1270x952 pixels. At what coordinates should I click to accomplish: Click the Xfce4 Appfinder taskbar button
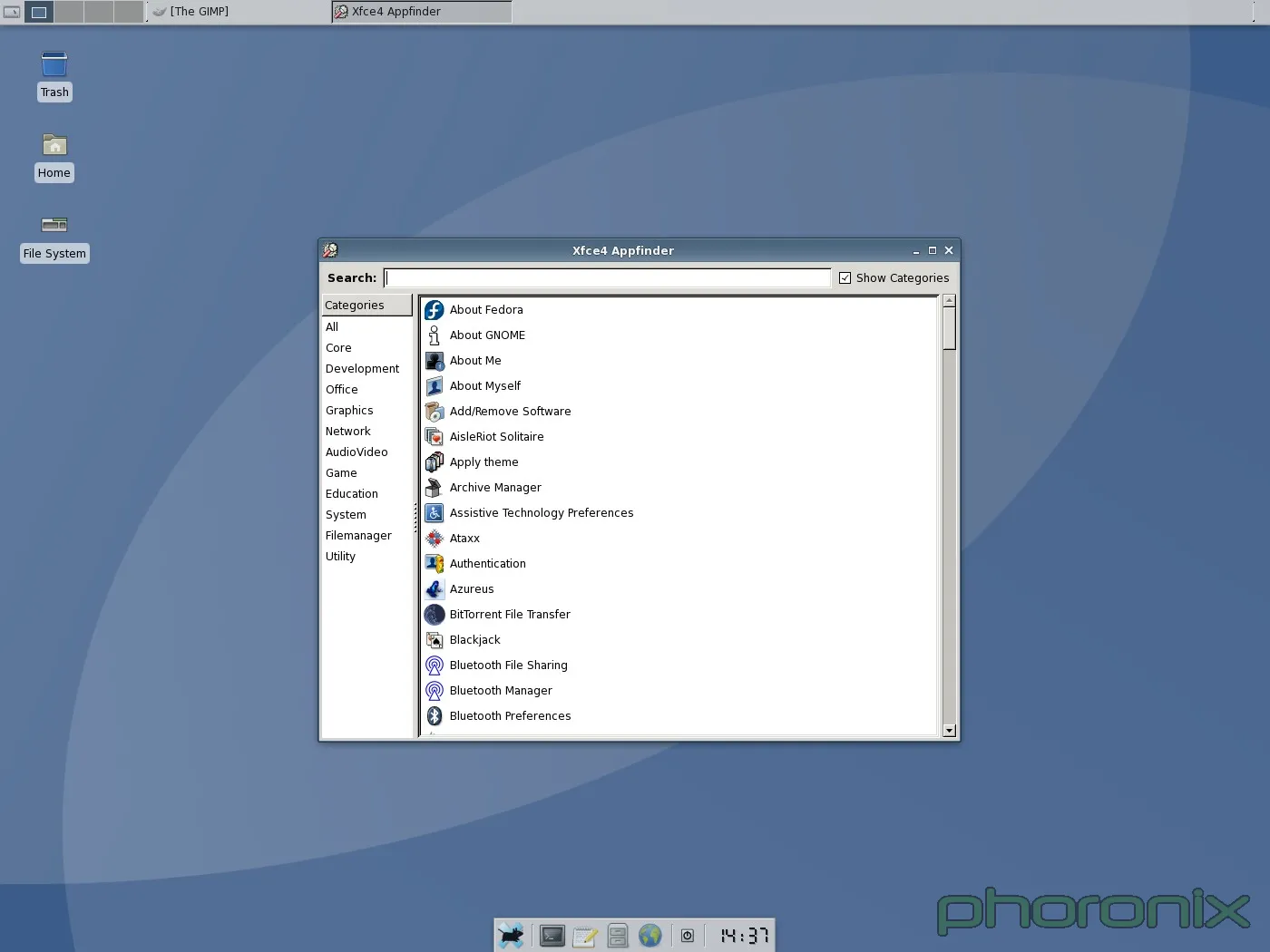(x=422, y=12)
